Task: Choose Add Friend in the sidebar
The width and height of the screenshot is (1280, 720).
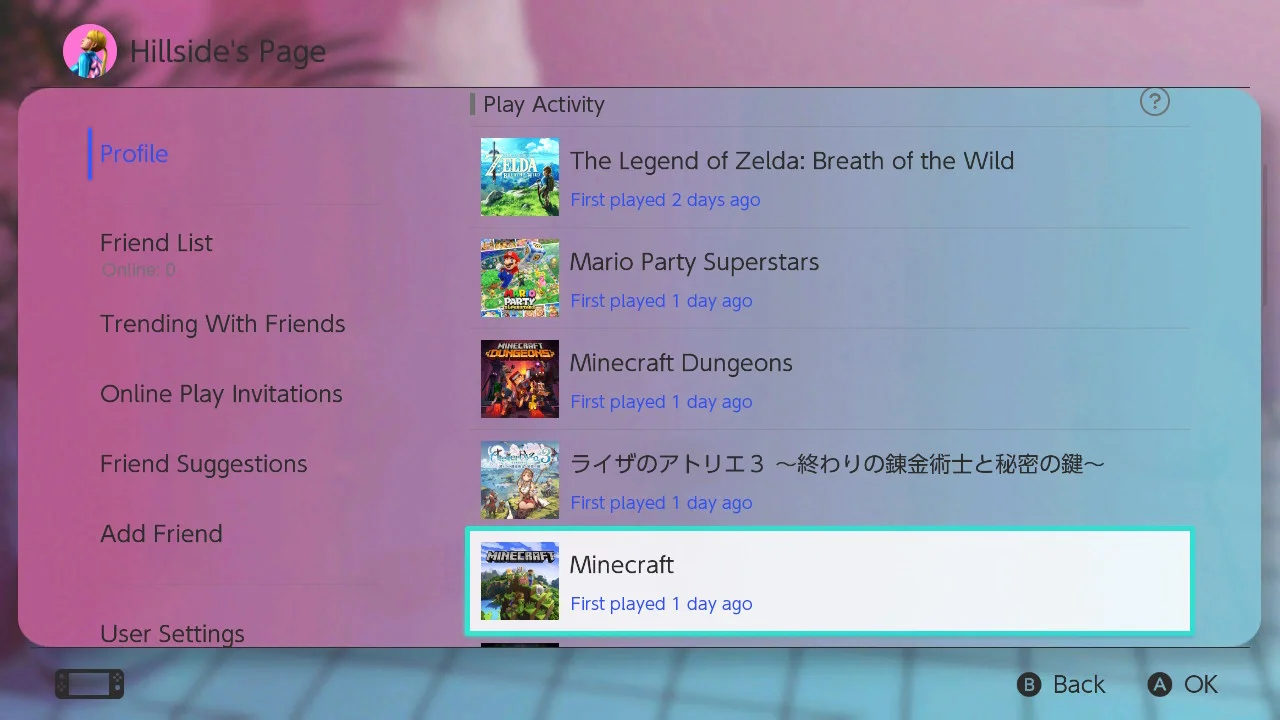Action: click(x=161, y=534)
